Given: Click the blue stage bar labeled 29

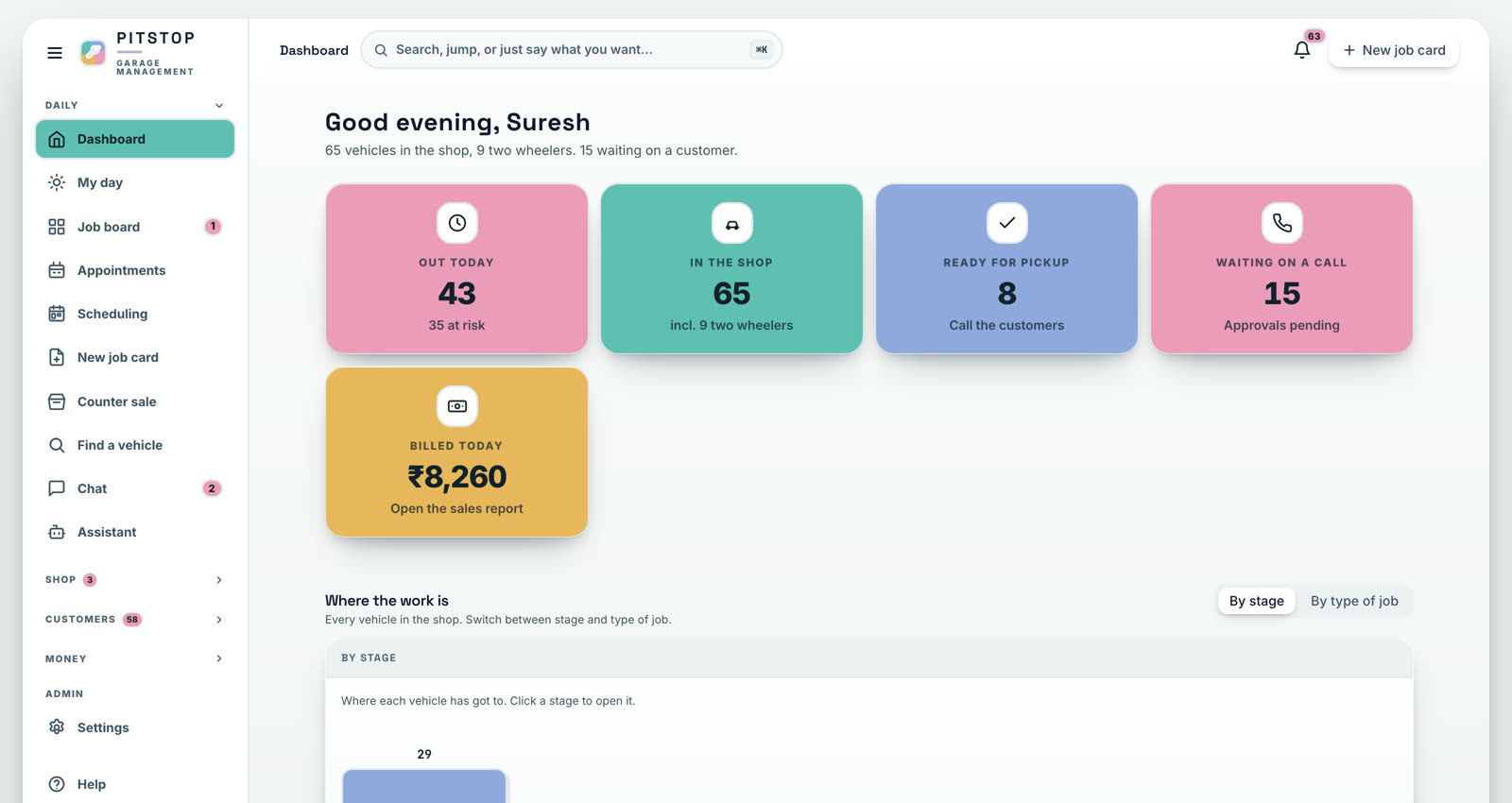Looking at the screenshot, I should [424, 786].
